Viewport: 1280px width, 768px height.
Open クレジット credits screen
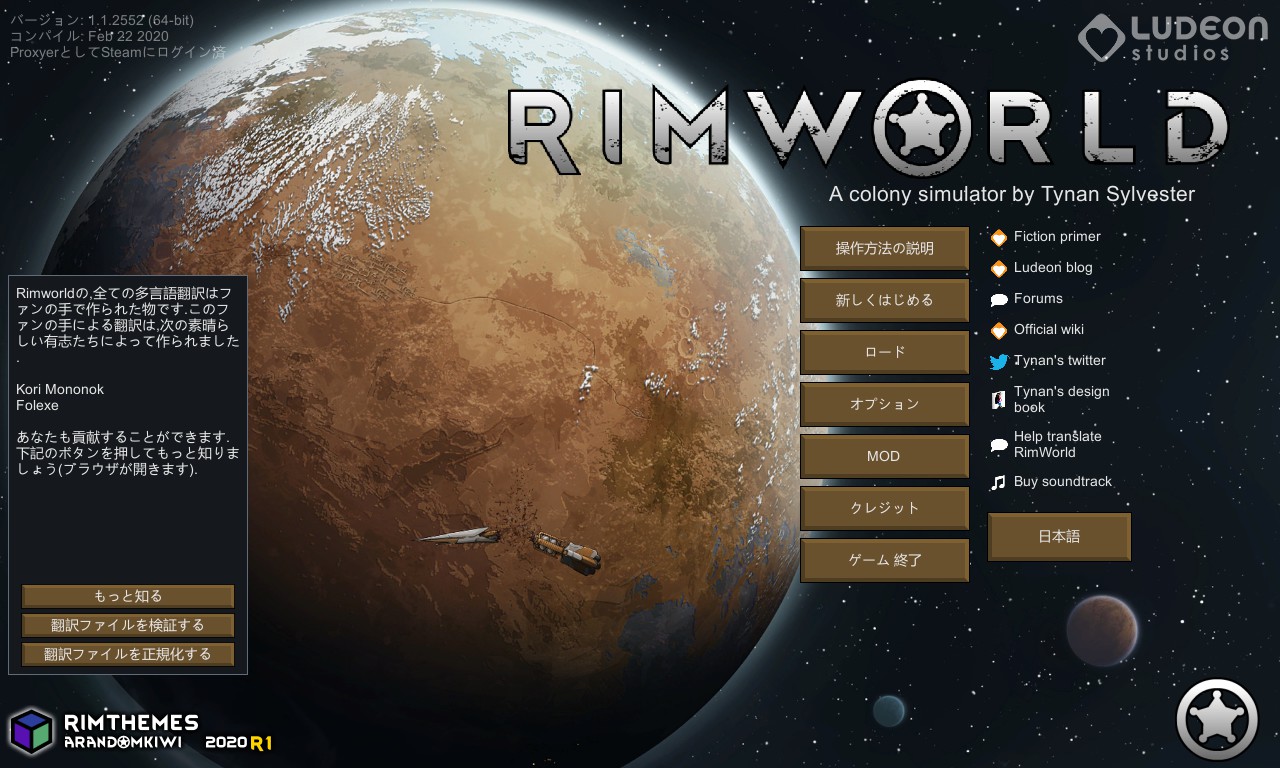point(884,508)
